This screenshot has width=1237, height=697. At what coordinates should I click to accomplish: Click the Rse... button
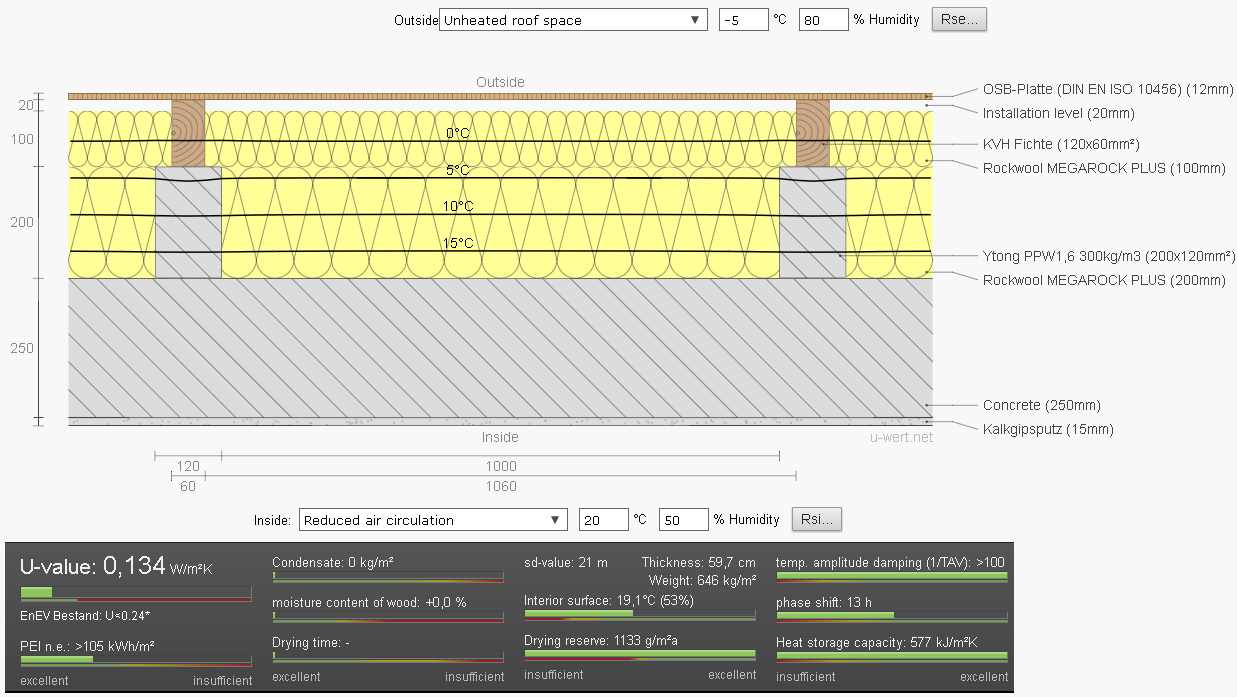click(x=959, y=20)
